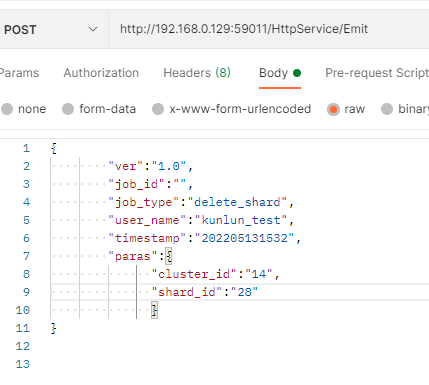Click the timestamp value 202205131532
This screenshot has height=385, width=429.
(x=245, y=238)
